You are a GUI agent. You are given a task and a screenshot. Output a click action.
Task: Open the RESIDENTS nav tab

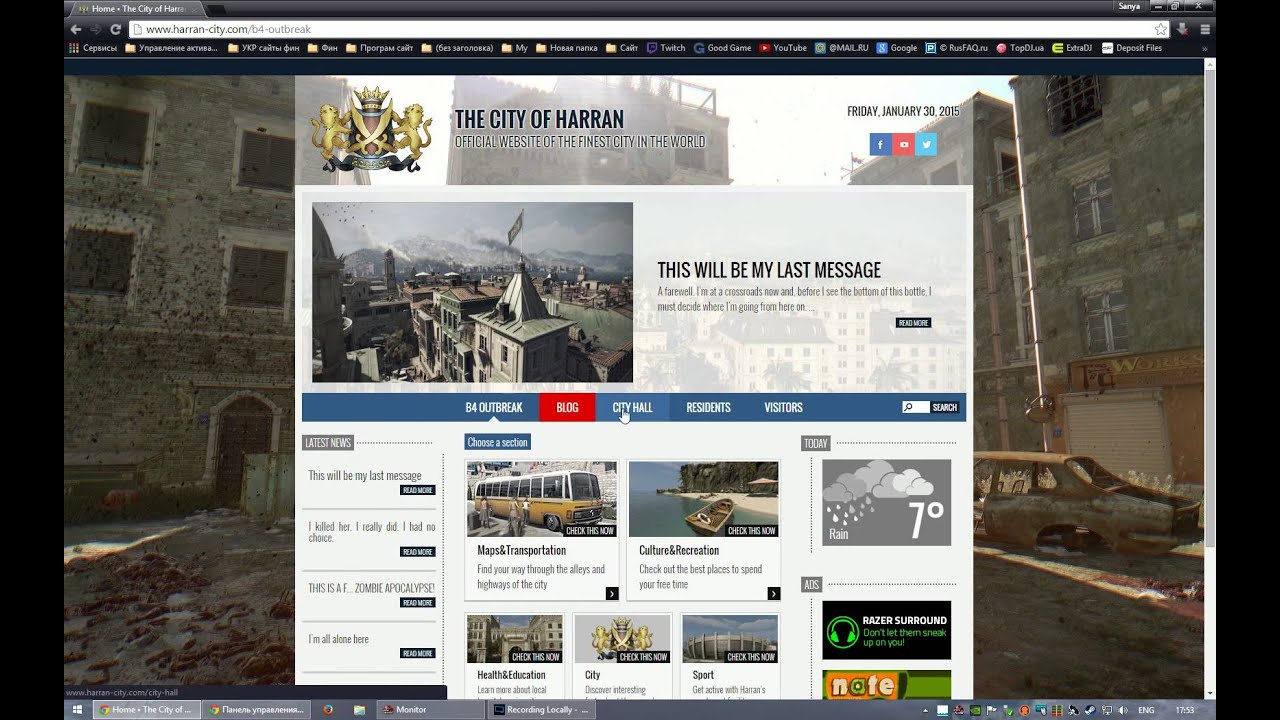(x=708, y=407)
